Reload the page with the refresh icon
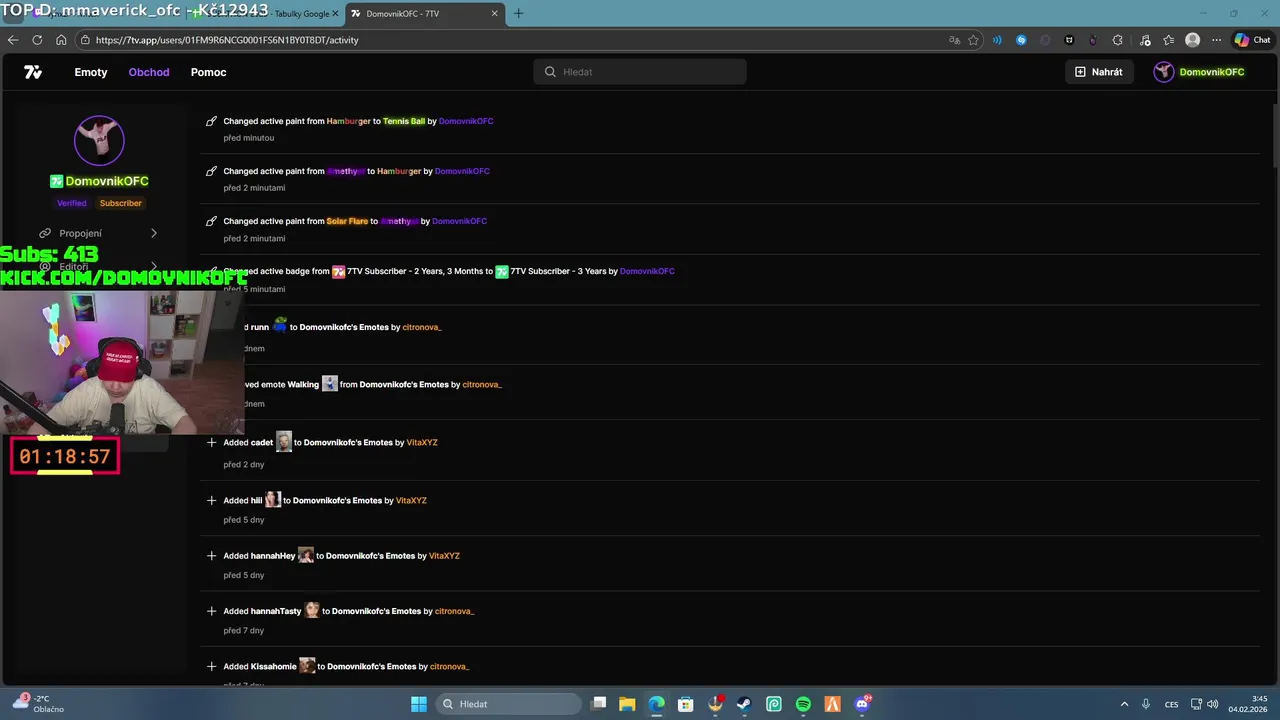Viewport: 1280px width, 720px height. tap(37, 40)
